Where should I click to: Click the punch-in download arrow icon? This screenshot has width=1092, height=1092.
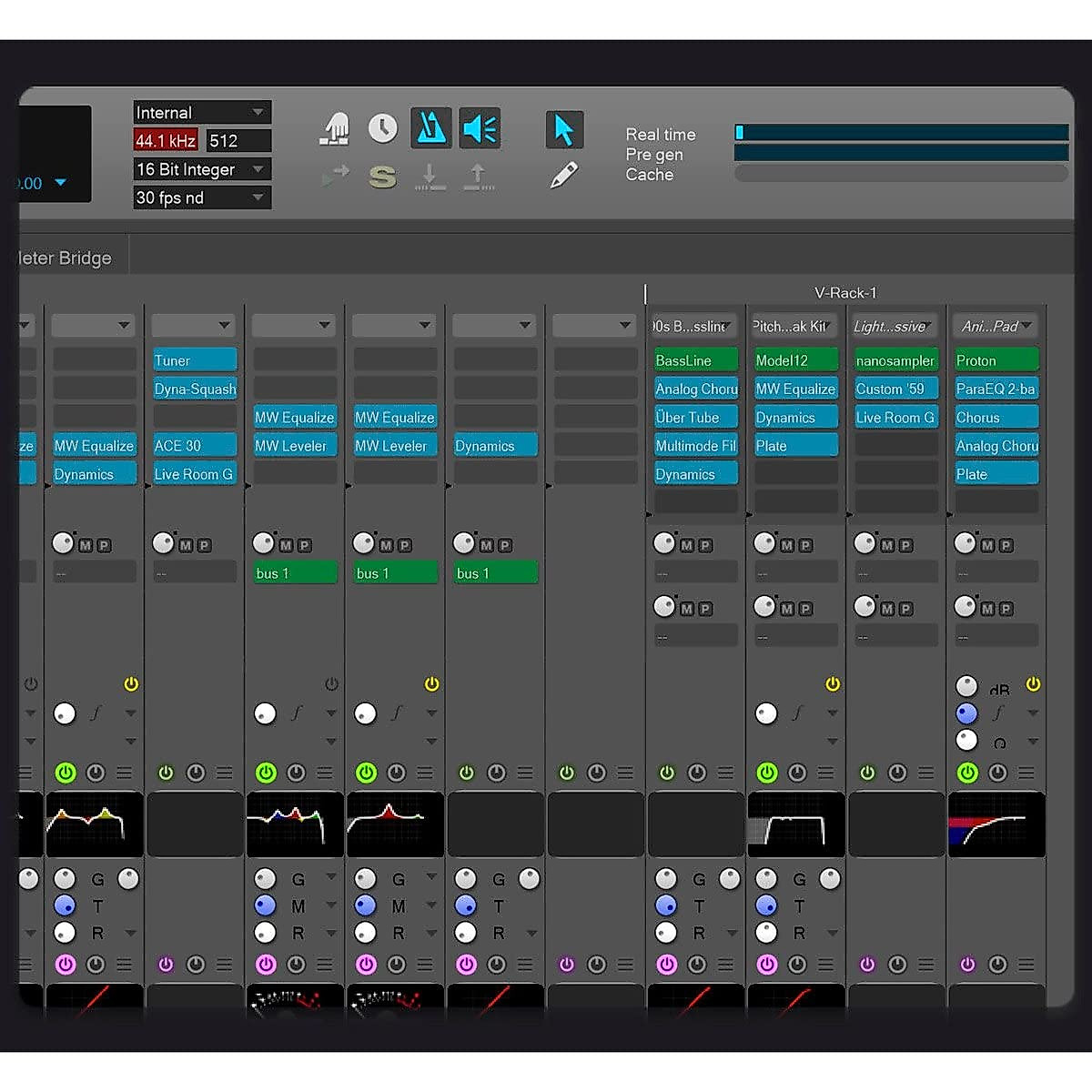click(430, 177)
